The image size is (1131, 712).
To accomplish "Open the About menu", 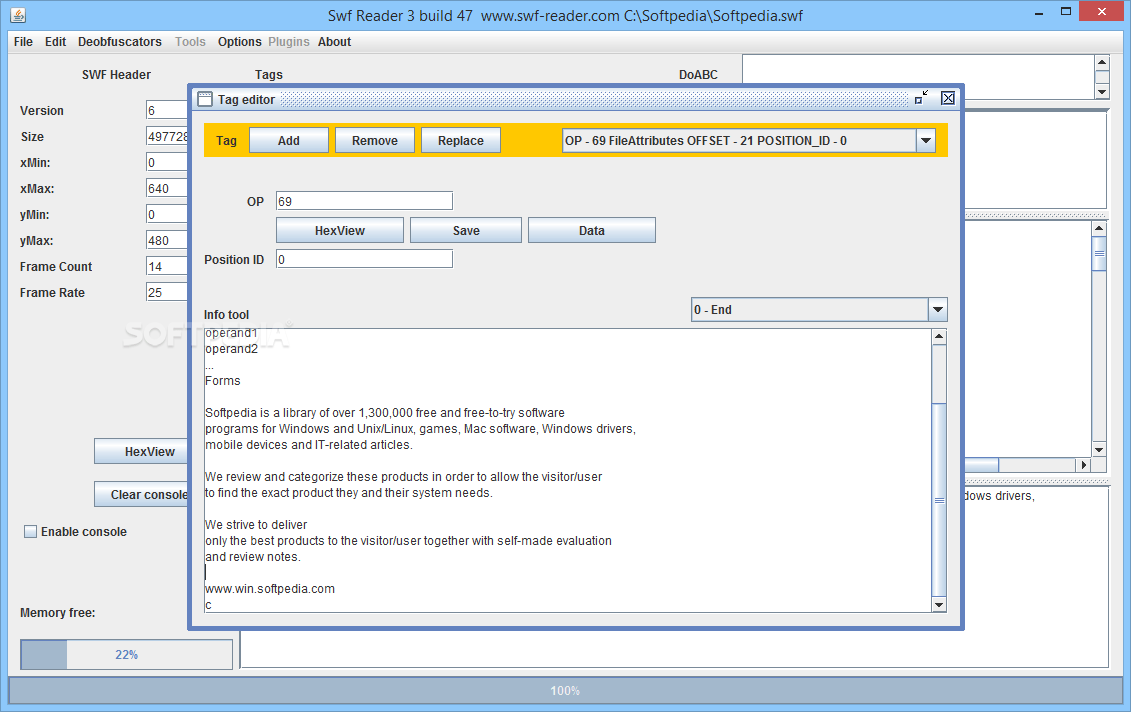I will (334, 42).
